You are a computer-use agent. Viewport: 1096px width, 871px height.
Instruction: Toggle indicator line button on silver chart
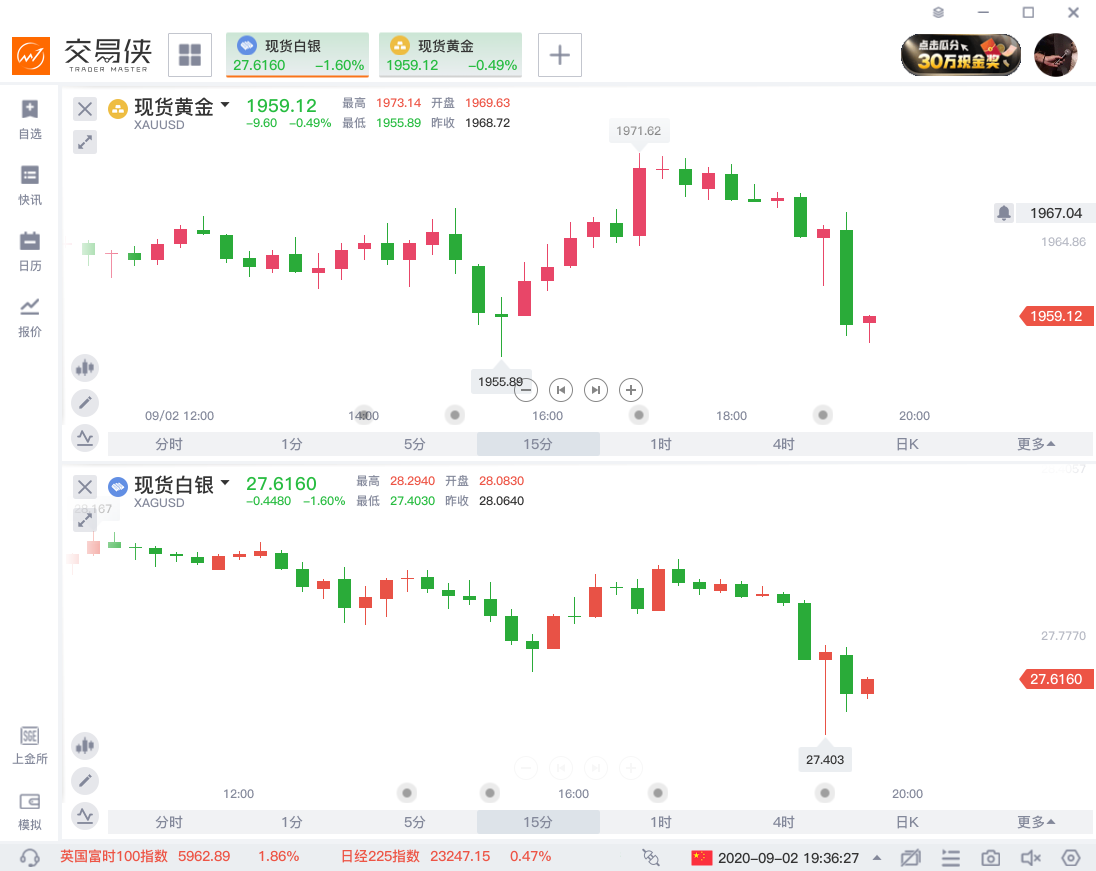[x=85, y=815]
